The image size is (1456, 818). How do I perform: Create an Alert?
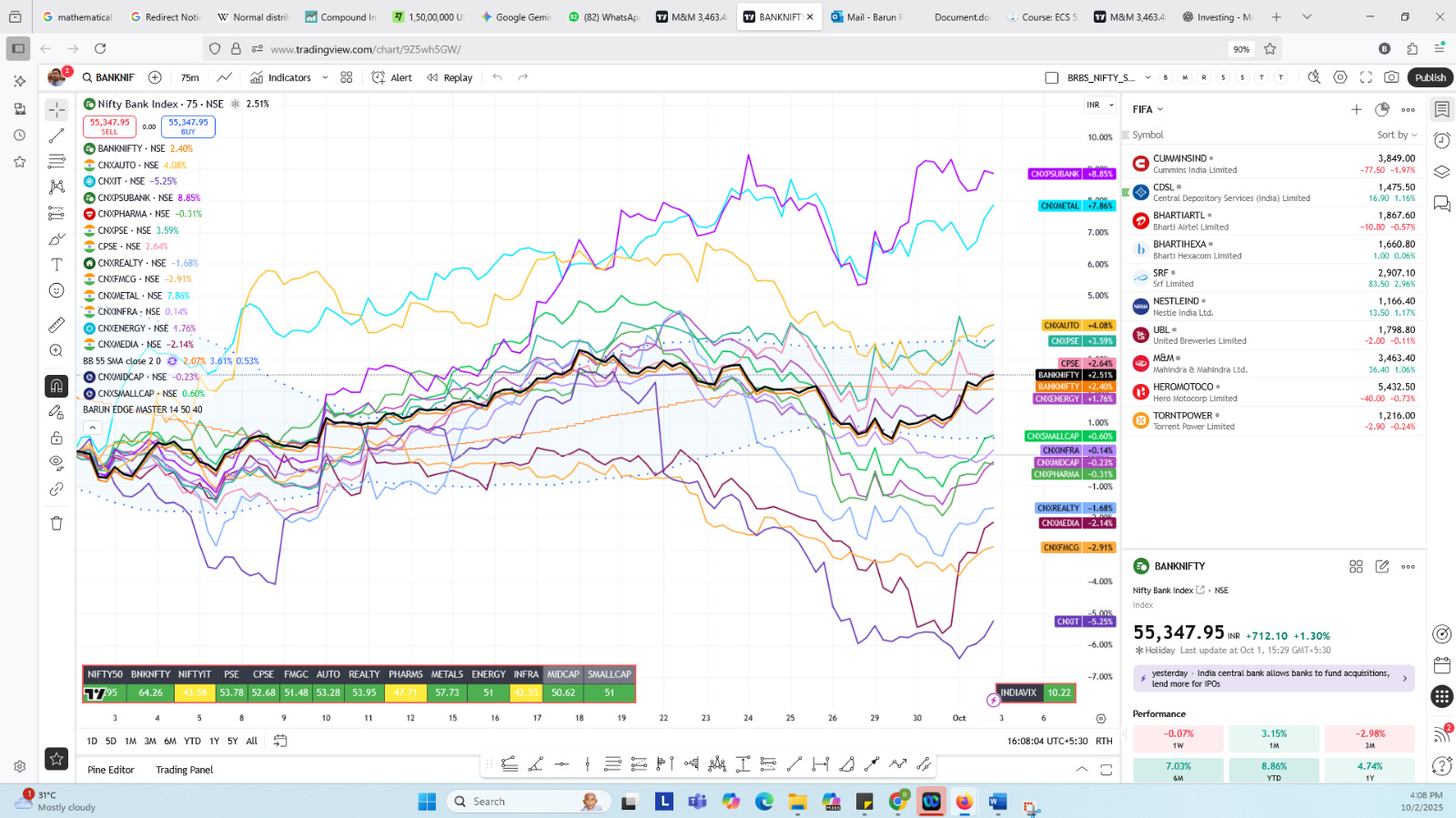pyautogui.click(x=392, y=77)
